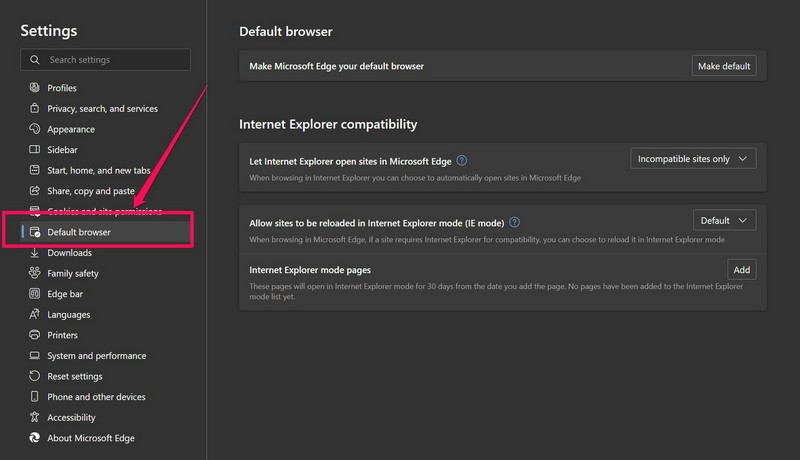Image resolution: width=800 pixels, height=460 pixels.
Task: Click the Internet Explorer compatibility heading
Action: (328, 124)
